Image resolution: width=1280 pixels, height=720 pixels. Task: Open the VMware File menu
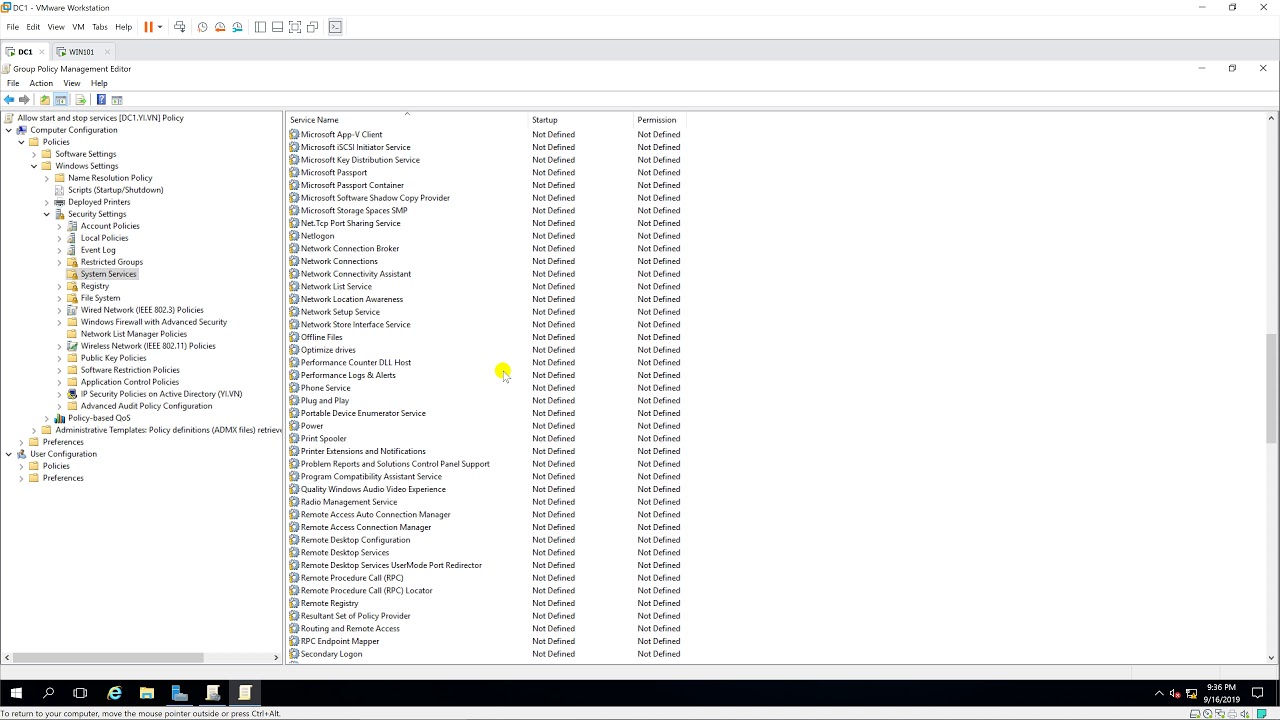(12, 27)
